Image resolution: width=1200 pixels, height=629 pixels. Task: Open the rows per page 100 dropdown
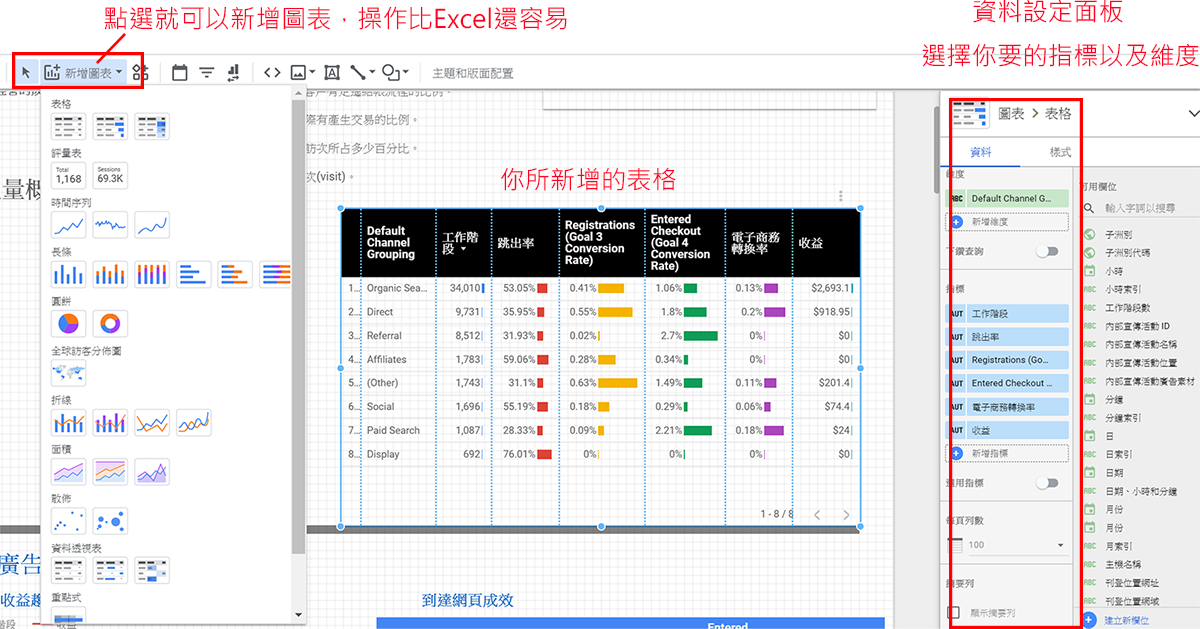1007,545
